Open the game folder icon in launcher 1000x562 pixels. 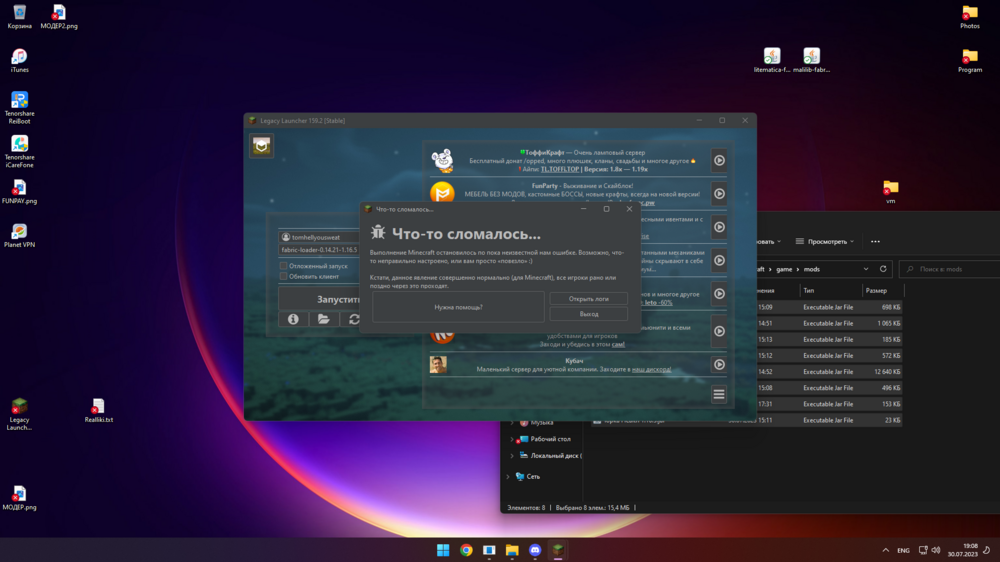pyautogui.click(x=324, y=319)
